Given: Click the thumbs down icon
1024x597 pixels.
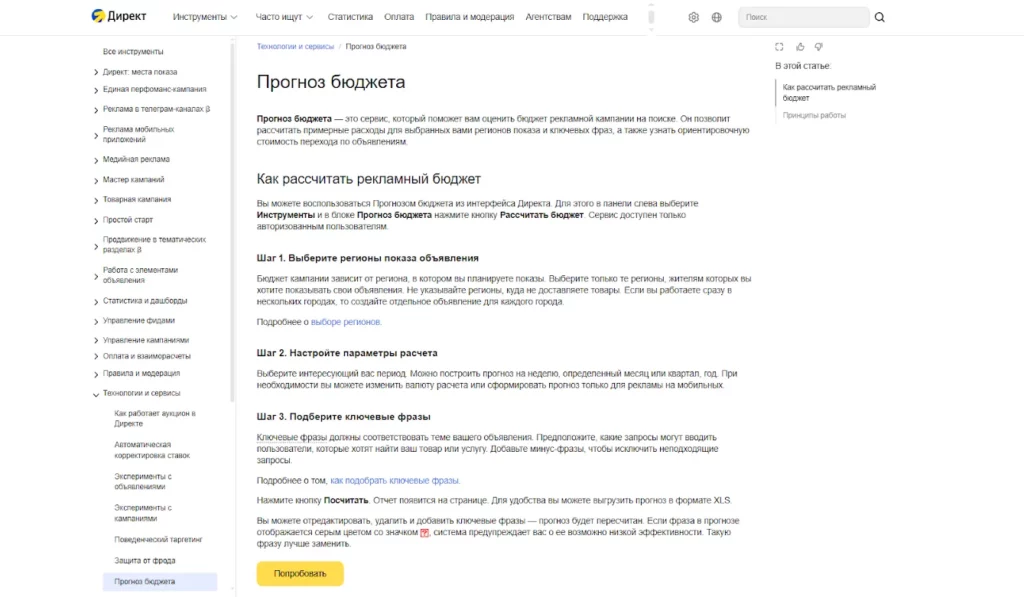Looking at the screenshot, I should click(x=818, y=47).
